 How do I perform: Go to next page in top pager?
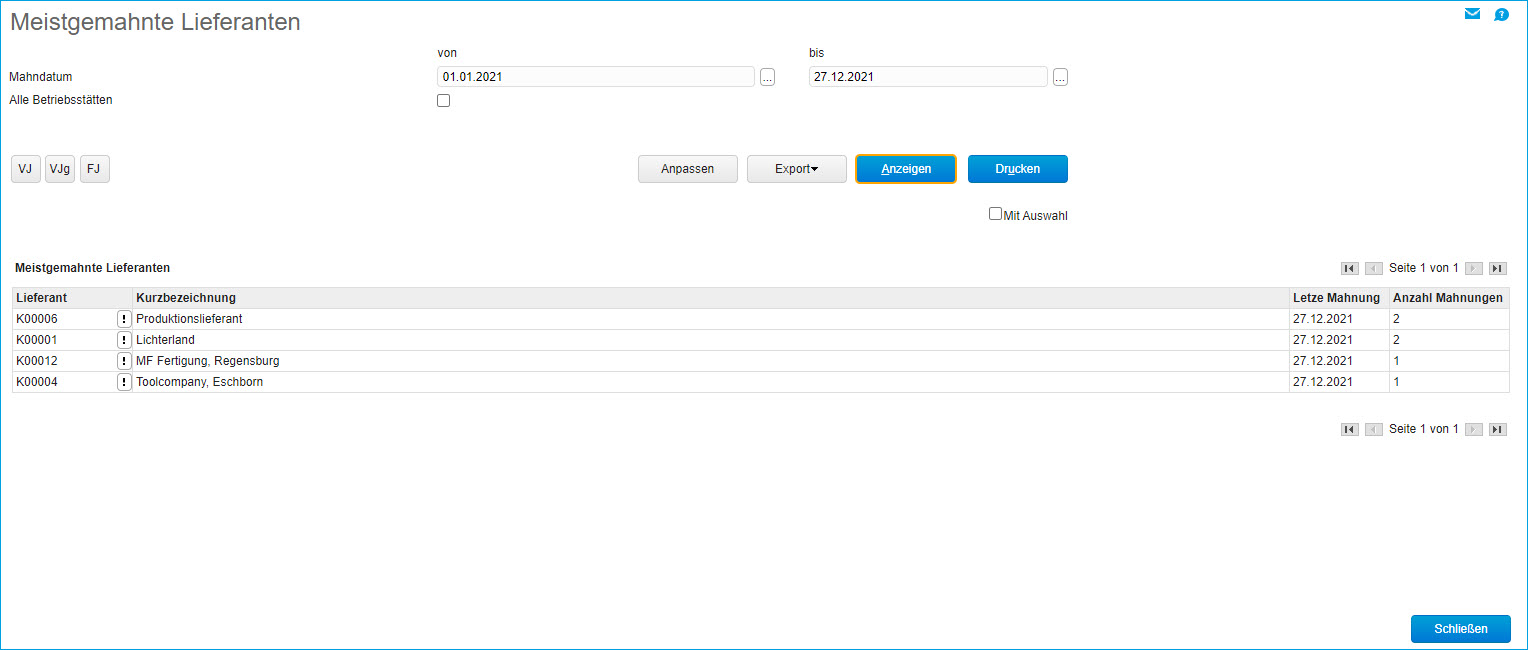(1473, 268)
